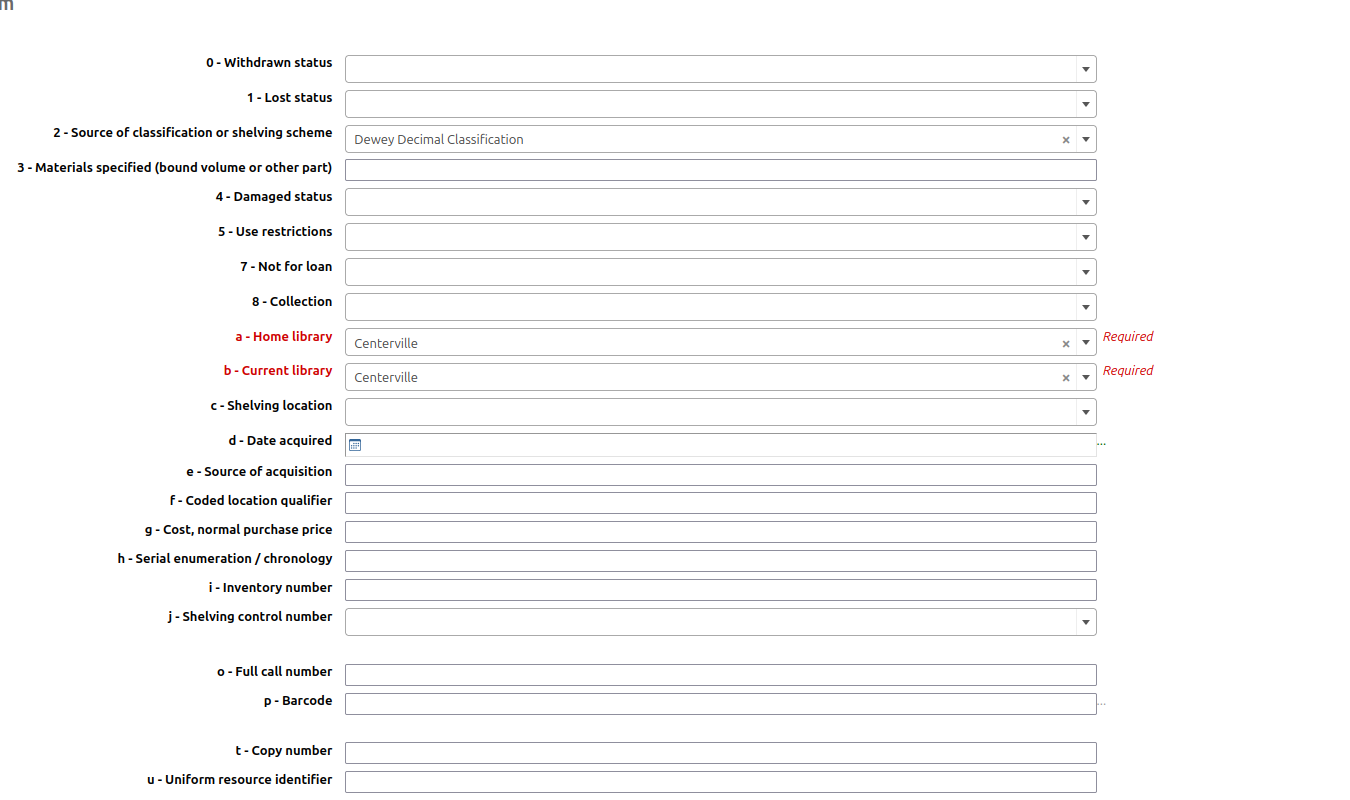Click the calendar icon in Date acquired

[x=355, y=445]
